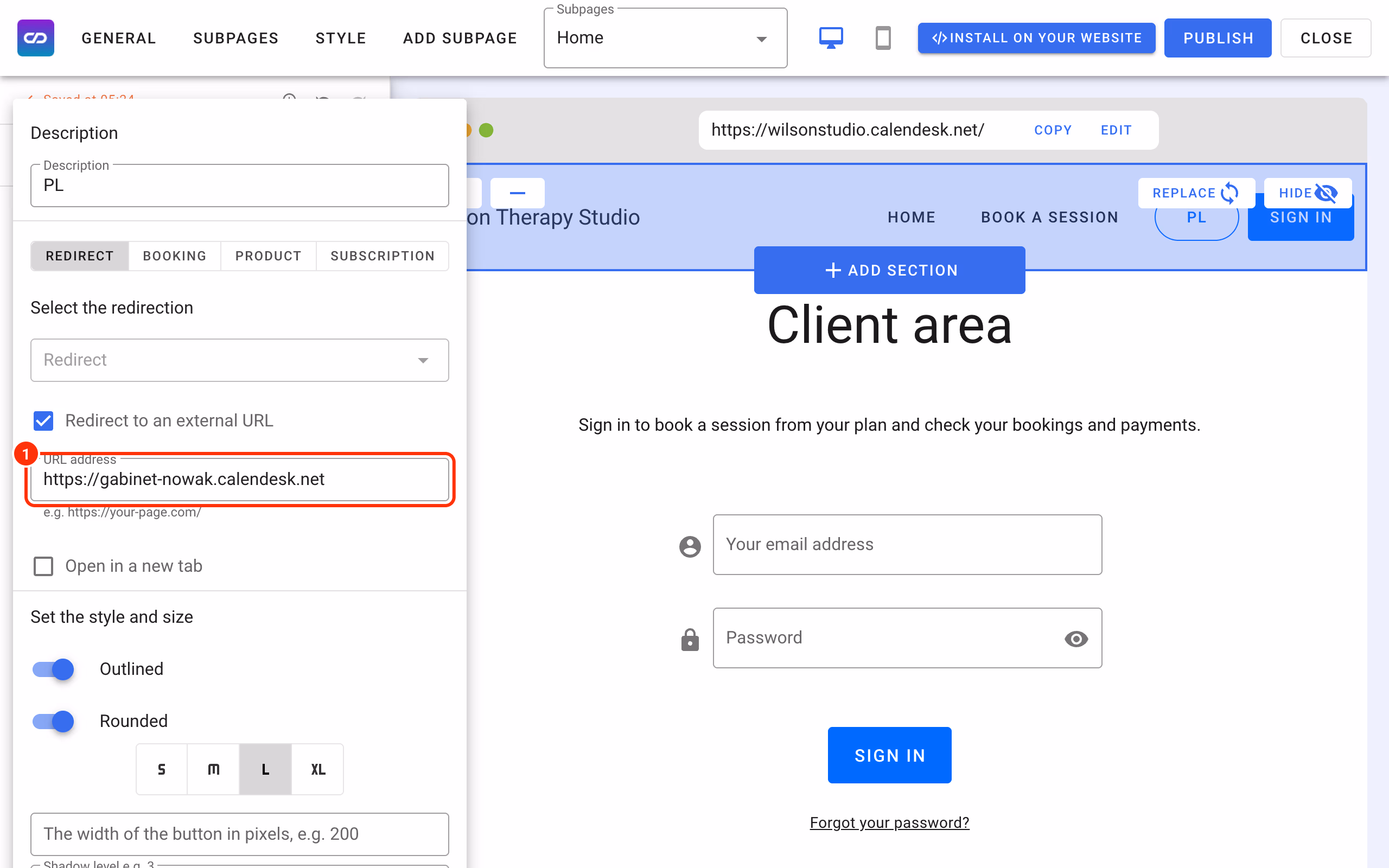Close the website builder
The height and width of the screenshot is (868, 1389).
click(1326, 38)
